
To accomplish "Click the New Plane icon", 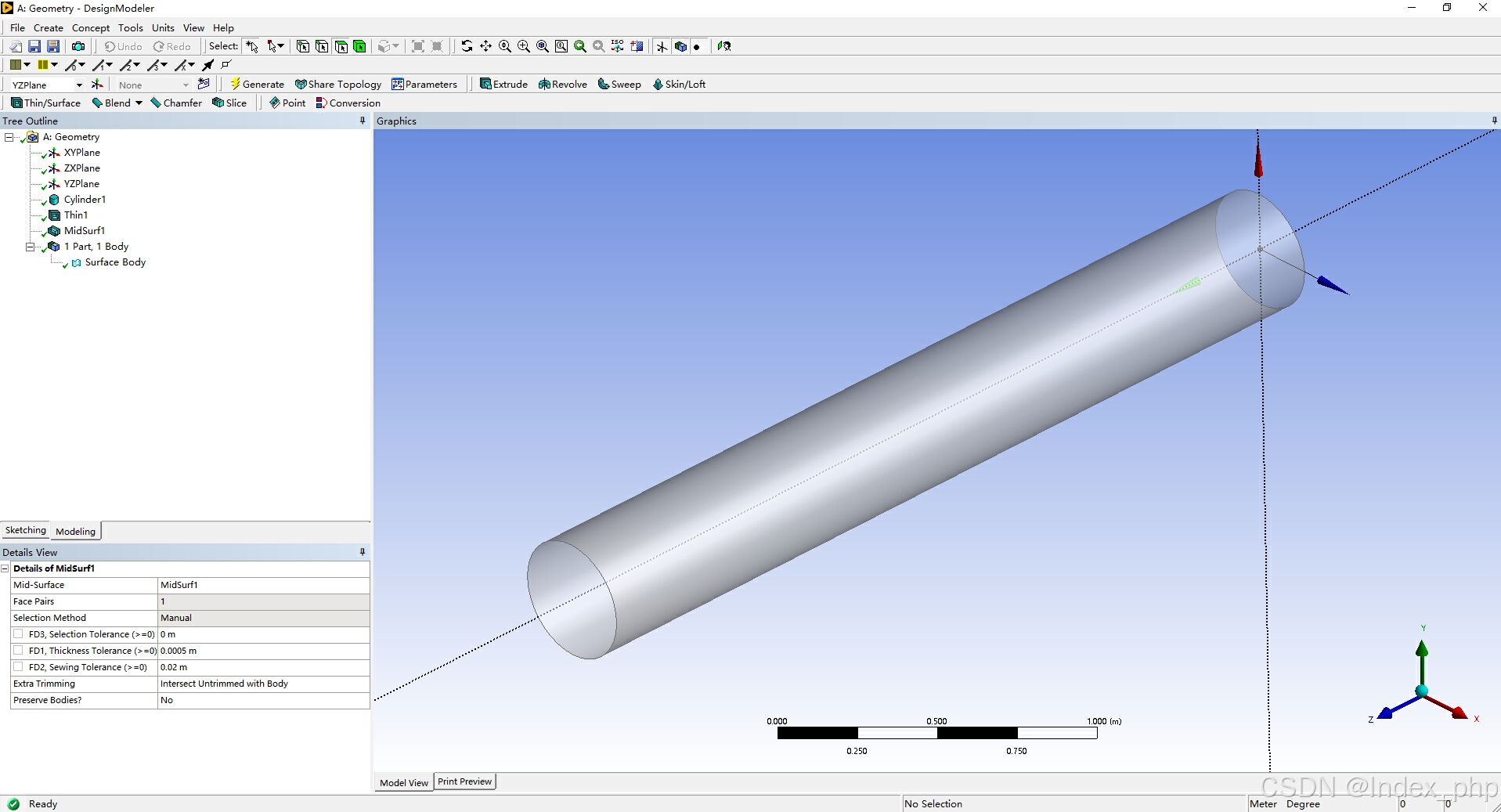I will (97, 84).
